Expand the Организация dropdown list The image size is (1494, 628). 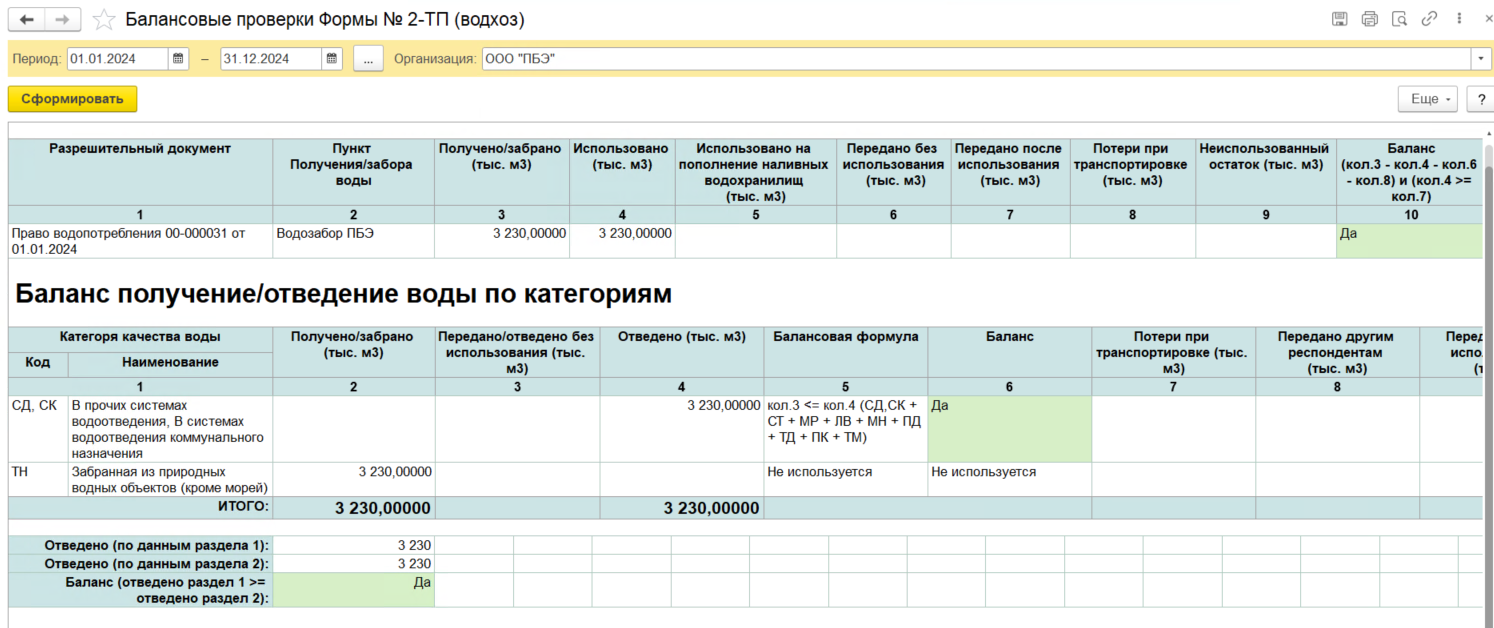point(1480,59)
